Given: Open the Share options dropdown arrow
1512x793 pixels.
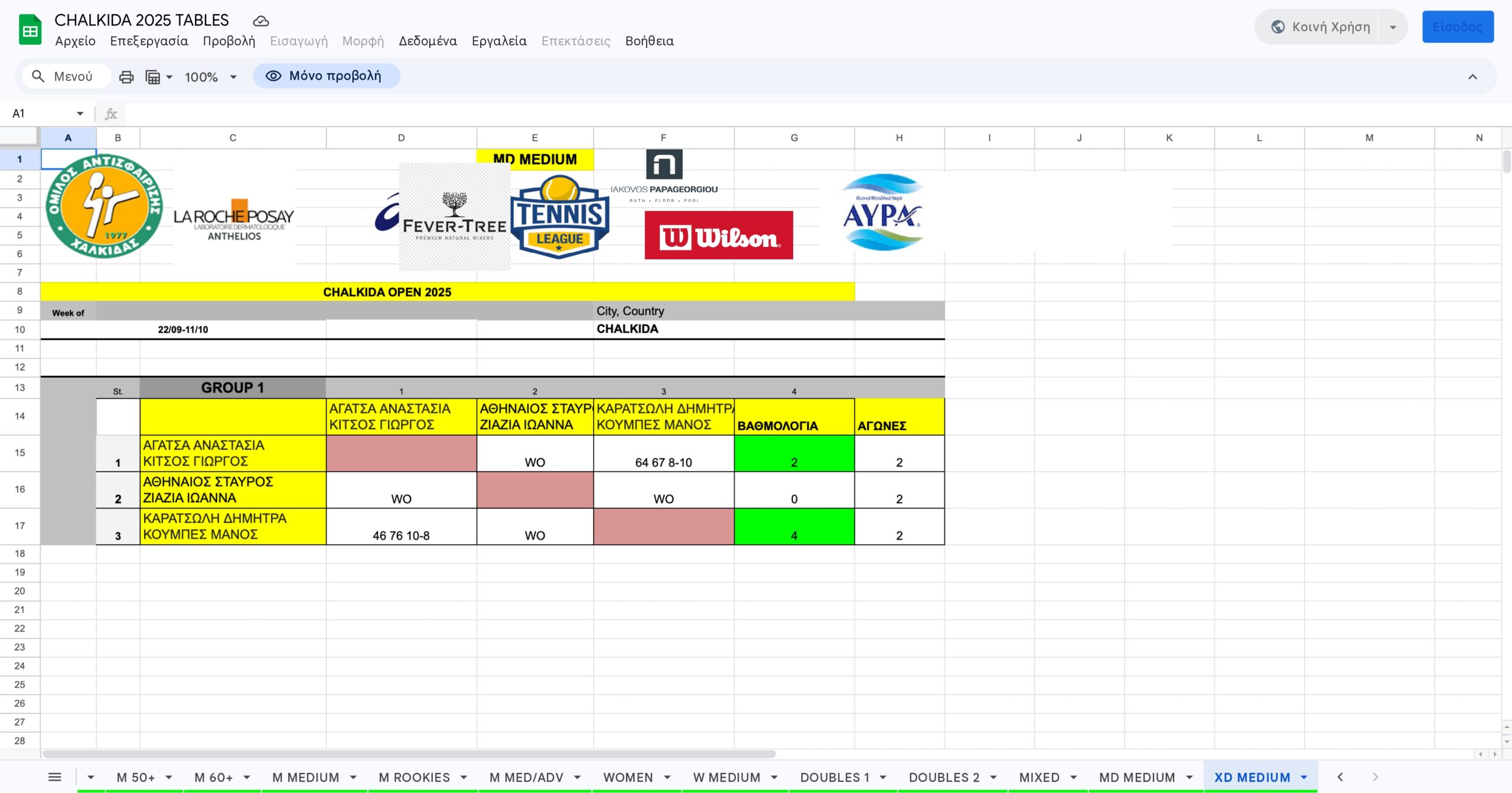Looking at the screenshot, I should [1393, 27].
